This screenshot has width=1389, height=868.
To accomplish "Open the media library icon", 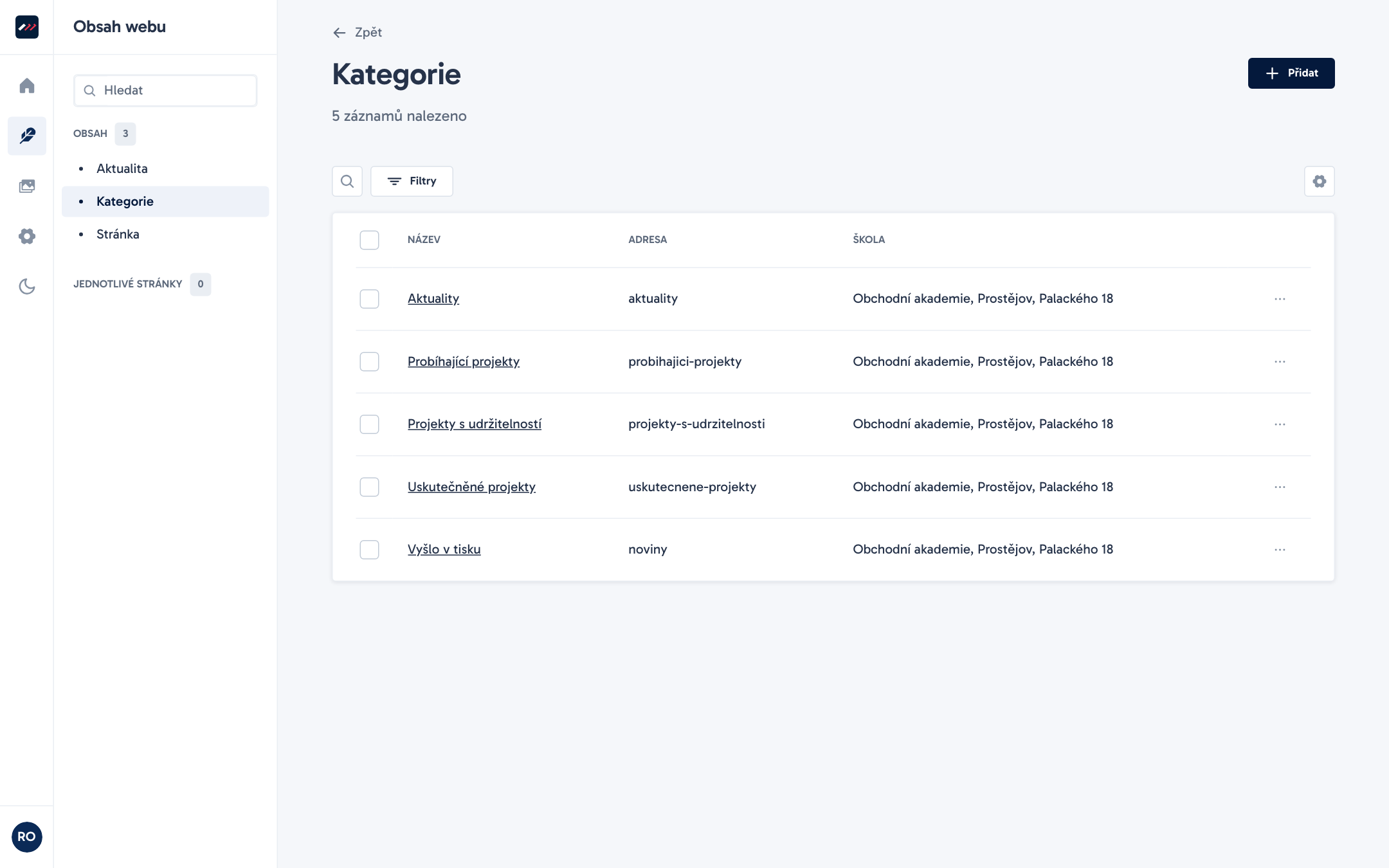I will tap(27, 186).
